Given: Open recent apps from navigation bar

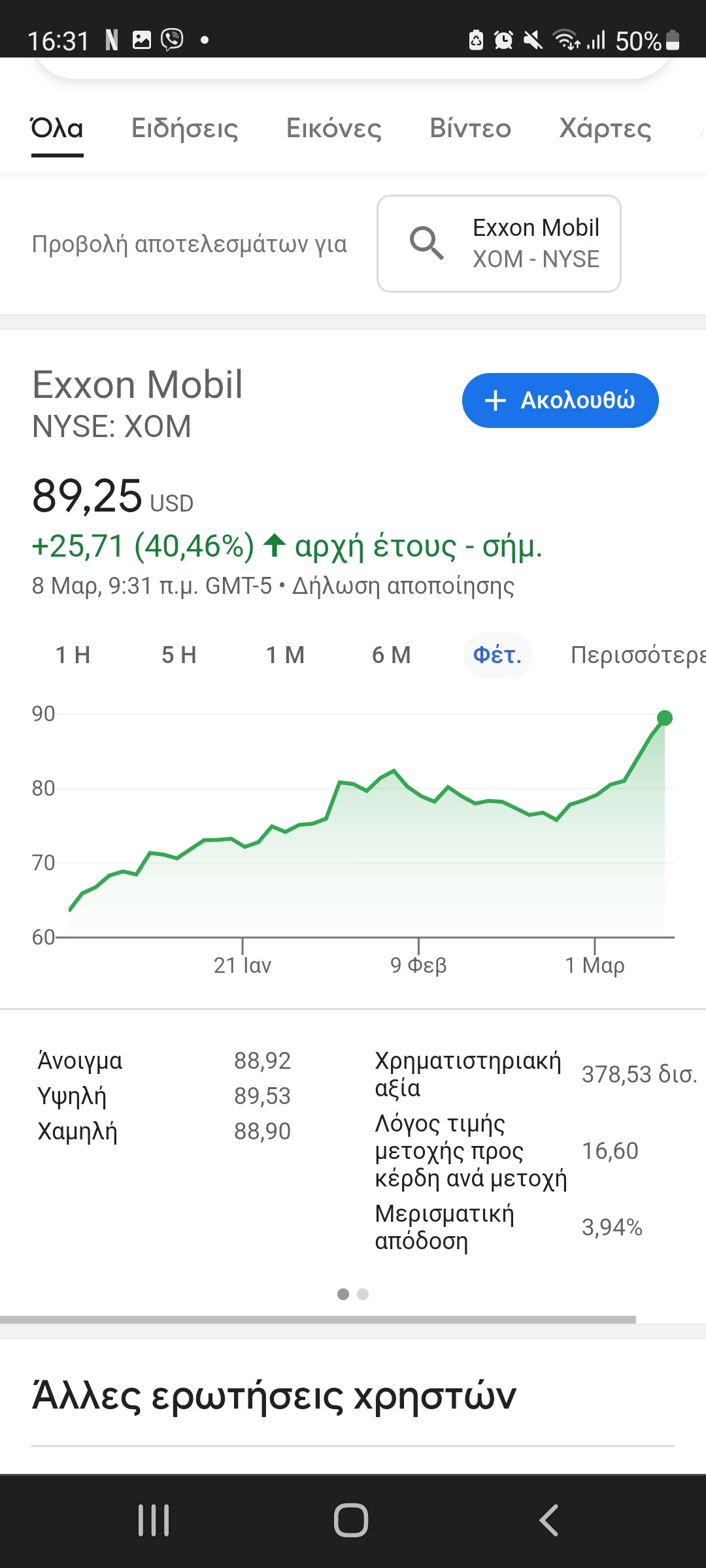Looking at the screenshot, I should point(154,1520).
